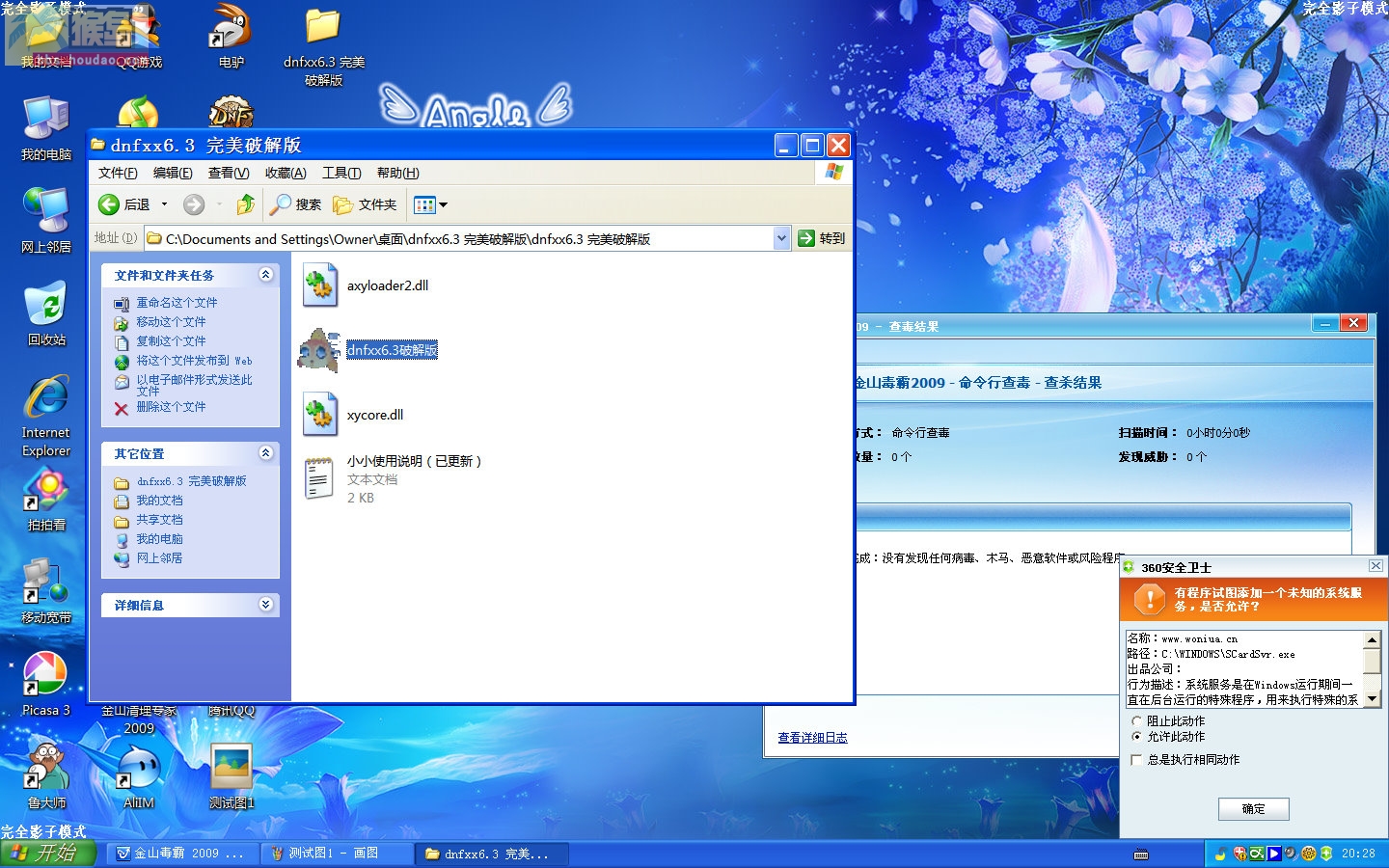This screenshot has width=1389, height=868.
Task: Collapse the 其它位置 panel
Action: pyautogui.click(x=266, y=453)
